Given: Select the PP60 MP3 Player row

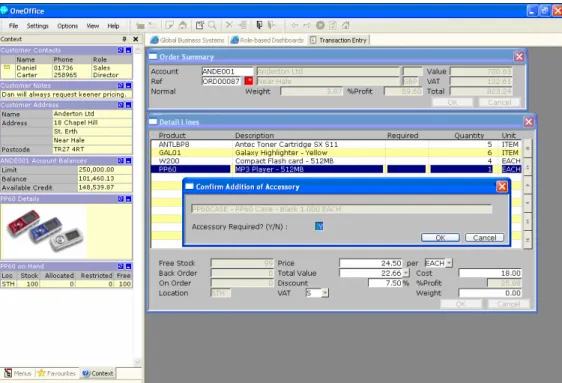Looking at the screenshot, I should pos(336,169).
